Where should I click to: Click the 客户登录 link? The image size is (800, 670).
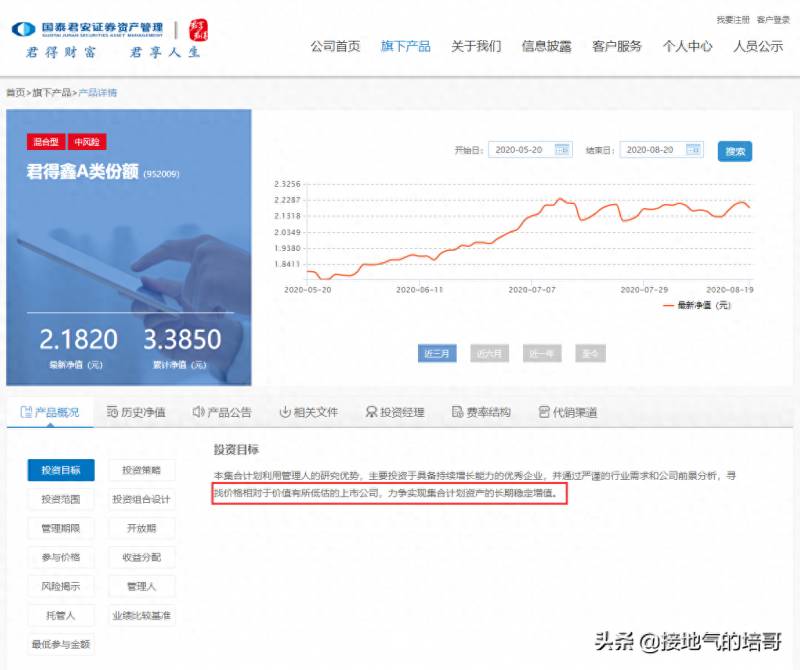tap(773, 20)
